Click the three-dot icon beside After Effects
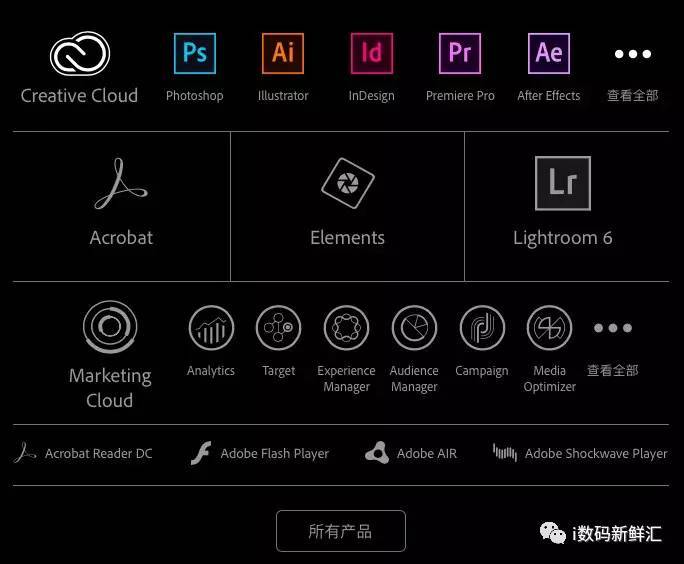This screenshot has height=564, width=684. click(633, 54)
